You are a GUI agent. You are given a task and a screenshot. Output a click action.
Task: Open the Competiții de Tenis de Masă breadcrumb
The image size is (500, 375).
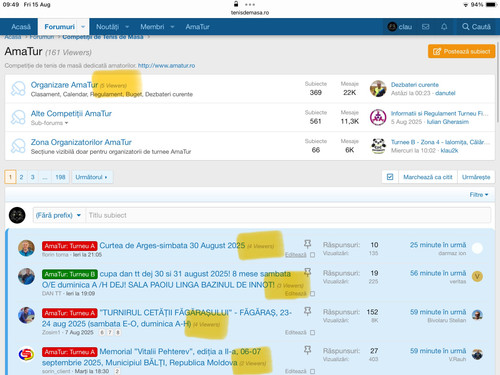[103, 37]
